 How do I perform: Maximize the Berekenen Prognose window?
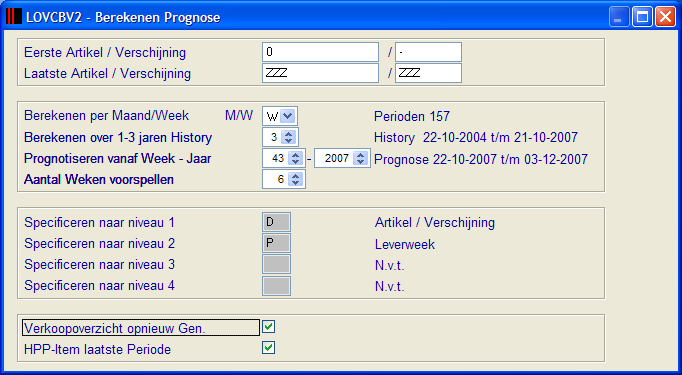click(x=642, y=17)
